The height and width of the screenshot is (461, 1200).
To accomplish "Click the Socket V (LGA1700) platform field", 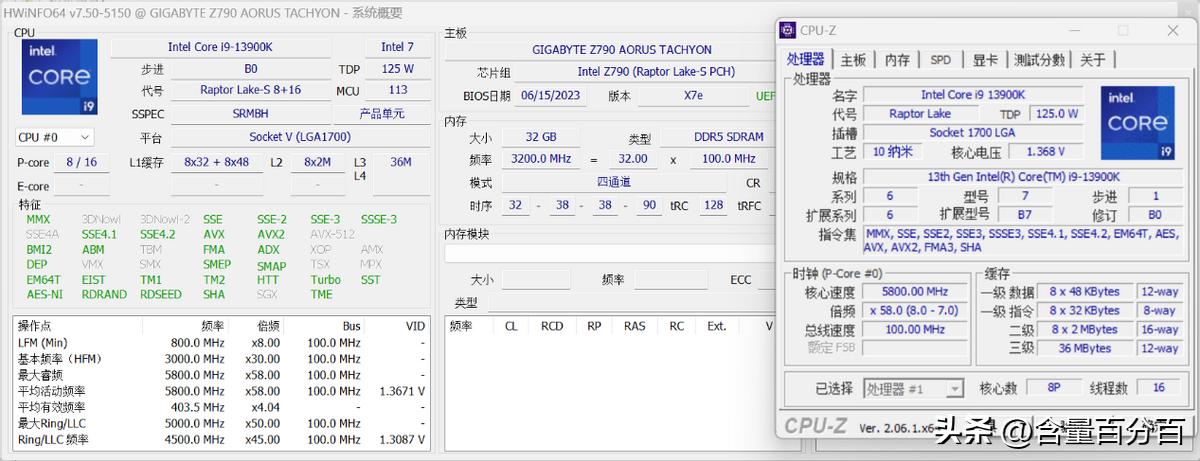I will click(300, 137).
